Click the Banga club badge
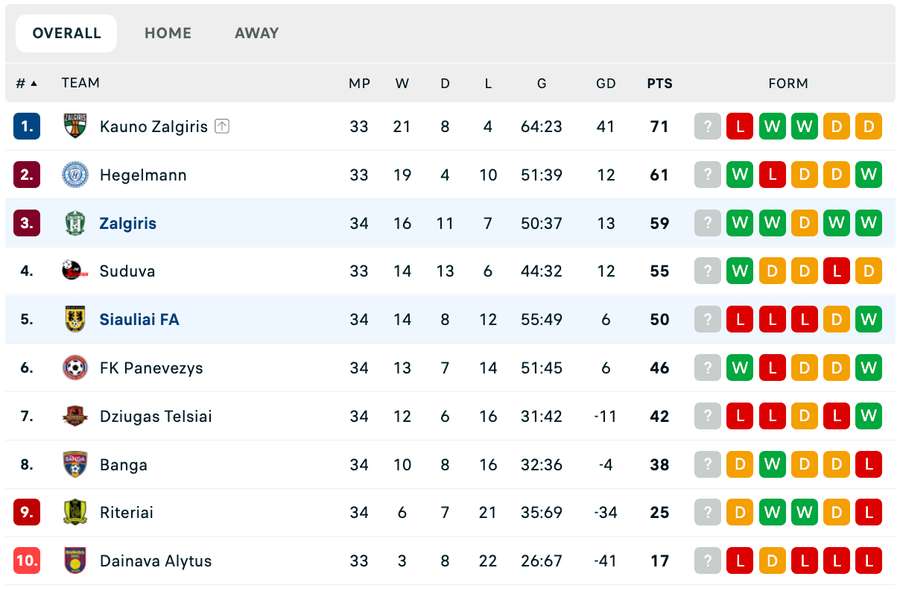This screenshot has width=900, height=589. 75,465
